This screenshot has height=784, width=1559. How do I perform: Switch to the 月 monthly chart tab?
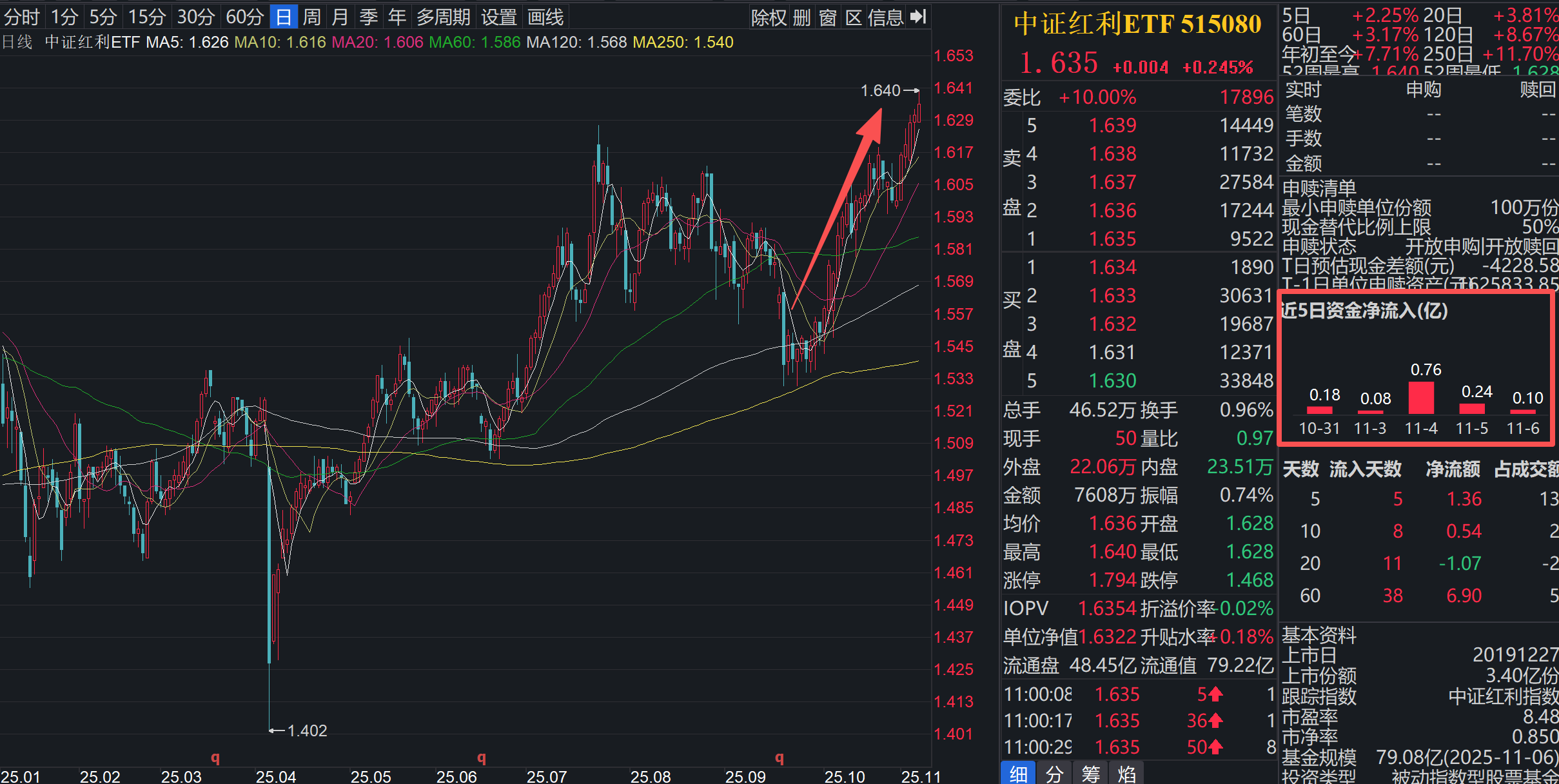(340, 17)
